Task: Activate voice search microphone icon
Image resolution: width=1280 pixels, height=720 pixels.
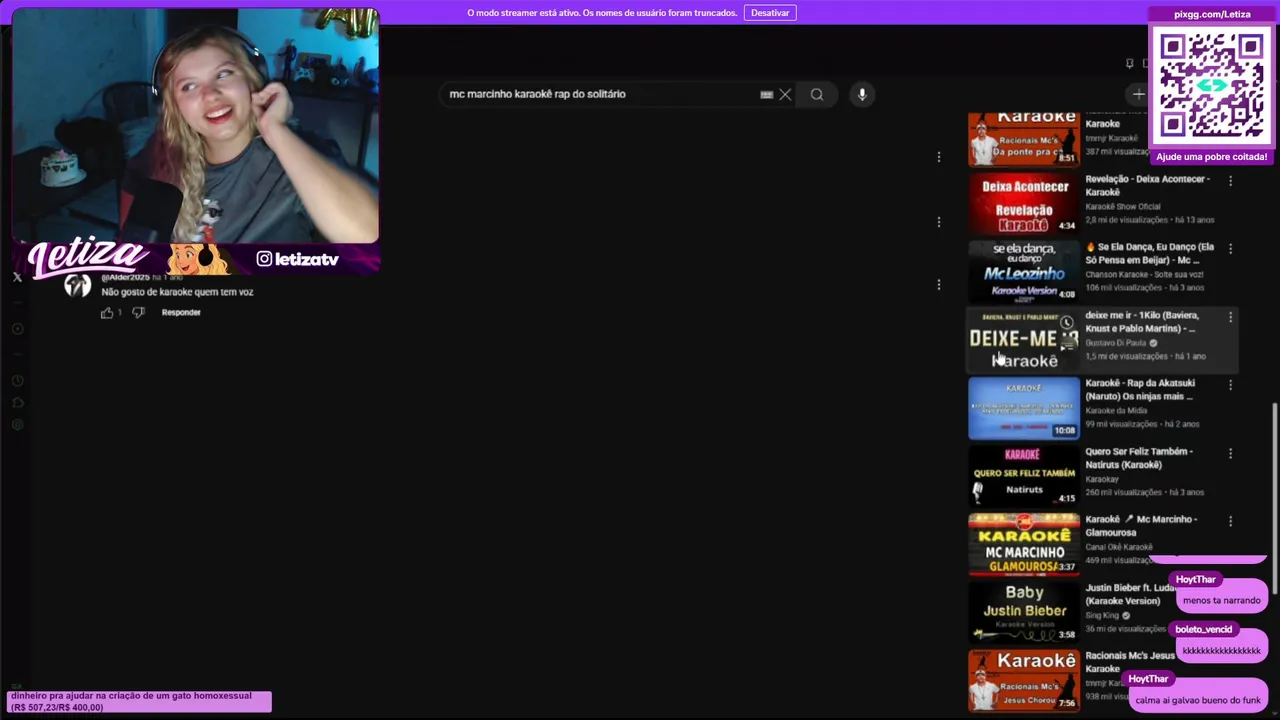Action: tap(862, 94)
